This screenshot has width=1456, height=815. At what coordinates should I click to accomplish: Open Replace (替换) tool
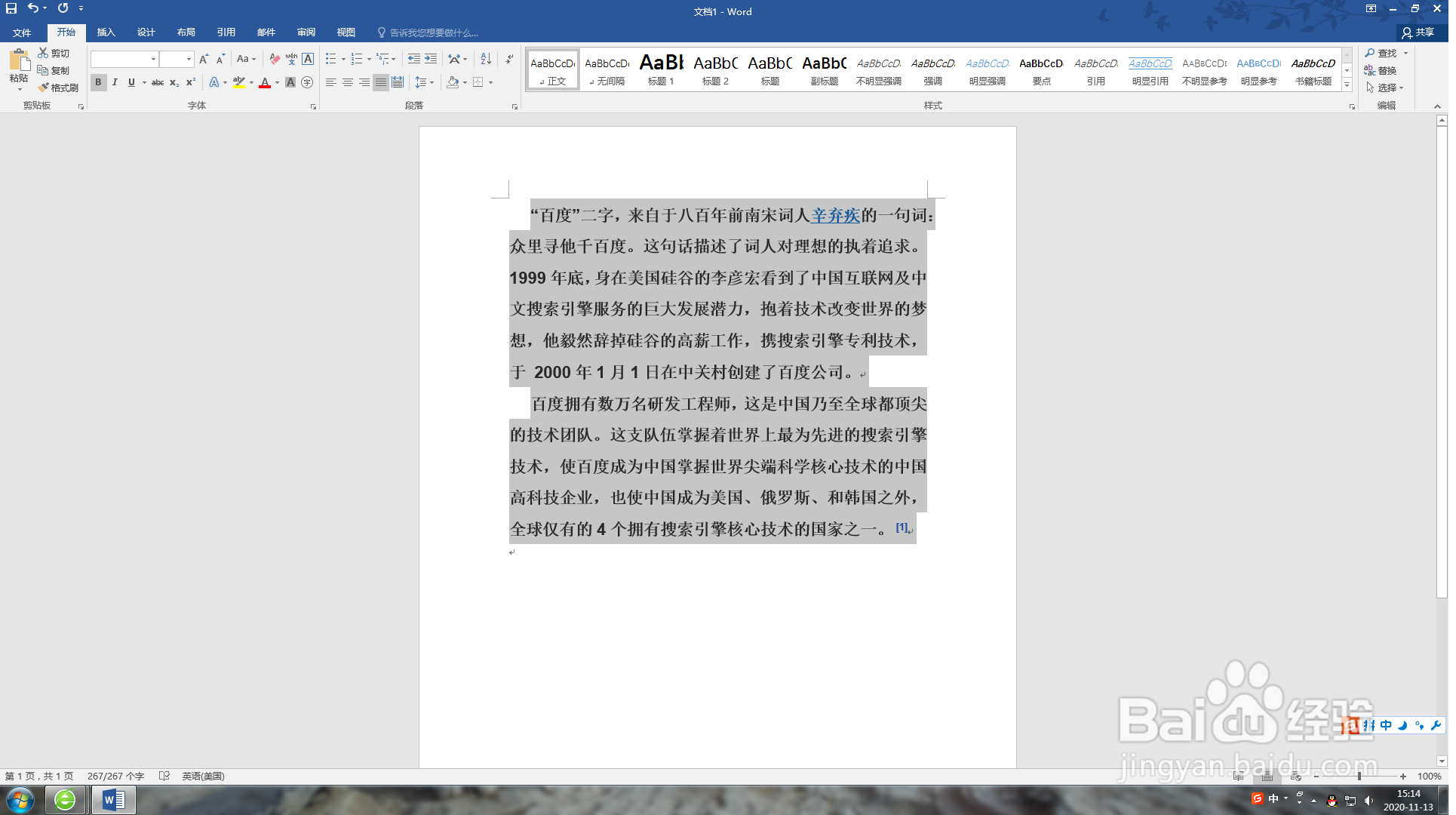(1381, 70)
